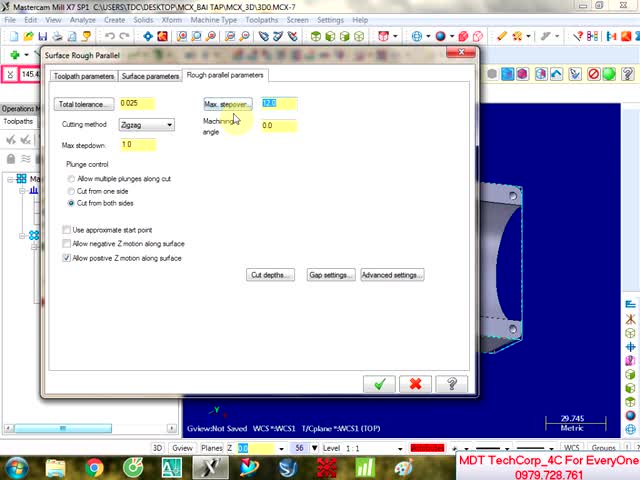
Task: Open the Advanced settings dialog
Action: tap(392, 275)
